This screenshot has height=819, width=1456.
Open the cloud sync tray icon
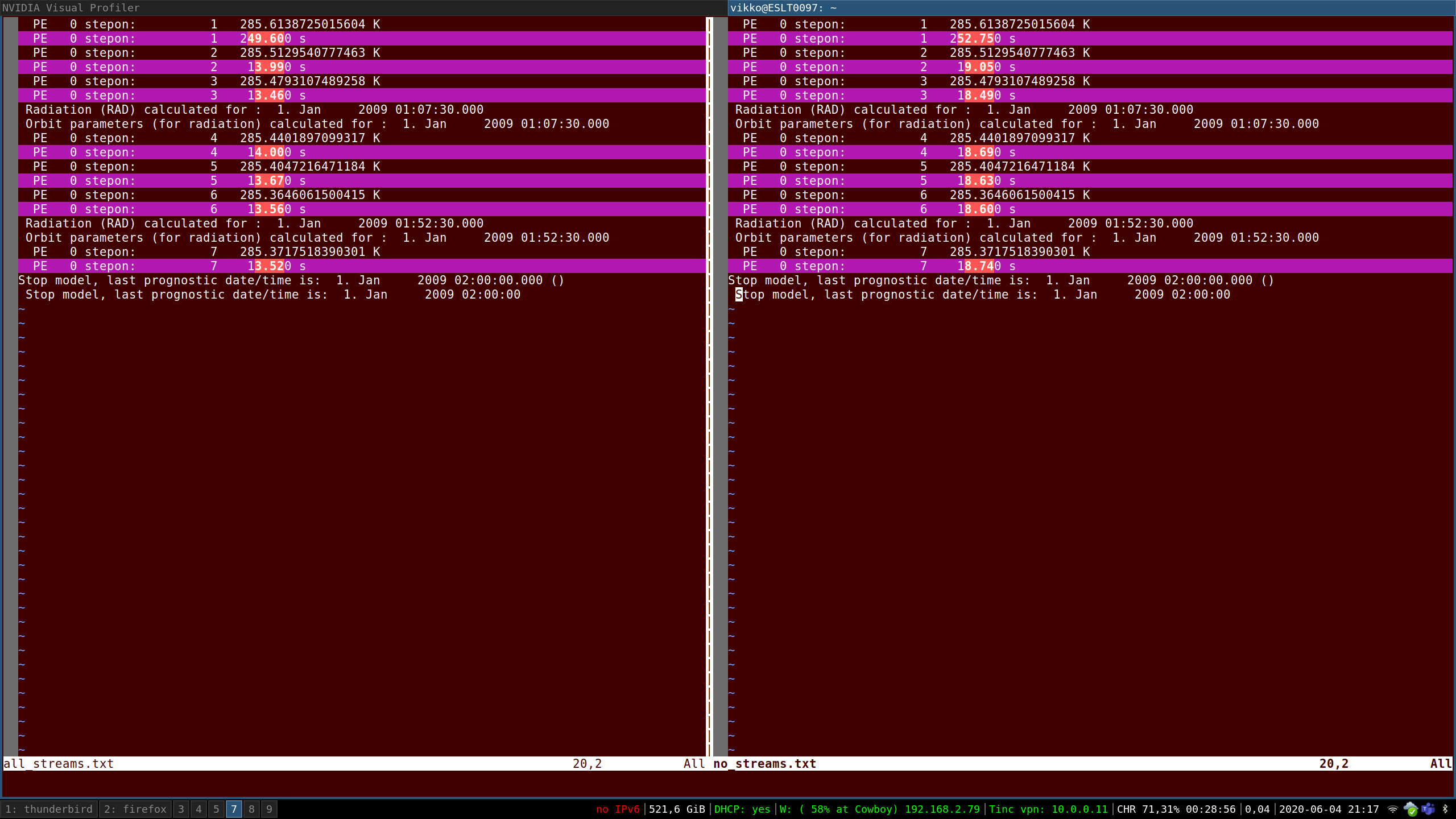(x=1410, y=809)
